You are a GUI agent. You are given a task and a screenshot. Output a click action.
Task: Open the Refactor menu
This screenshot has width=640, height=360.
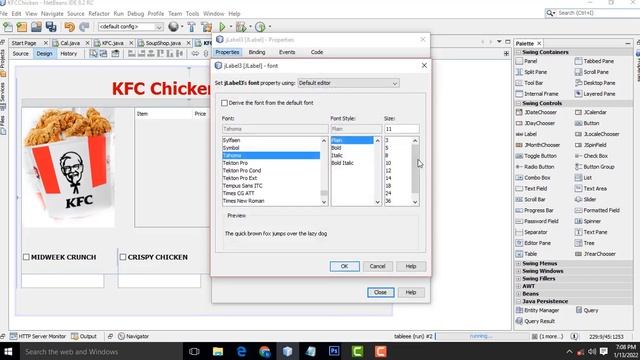tap(99, 13)
